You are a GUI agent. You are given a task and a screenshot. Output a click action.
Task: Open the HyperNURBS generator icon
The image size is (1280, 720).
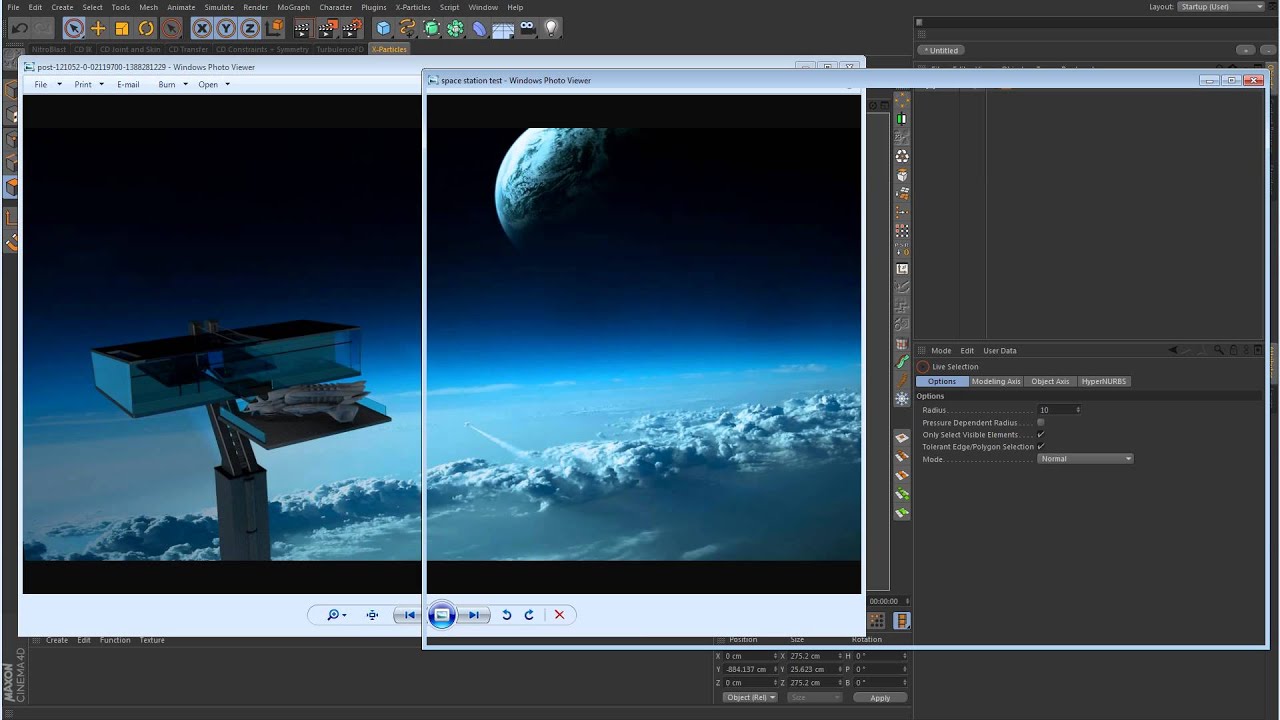tap(431, 29)
